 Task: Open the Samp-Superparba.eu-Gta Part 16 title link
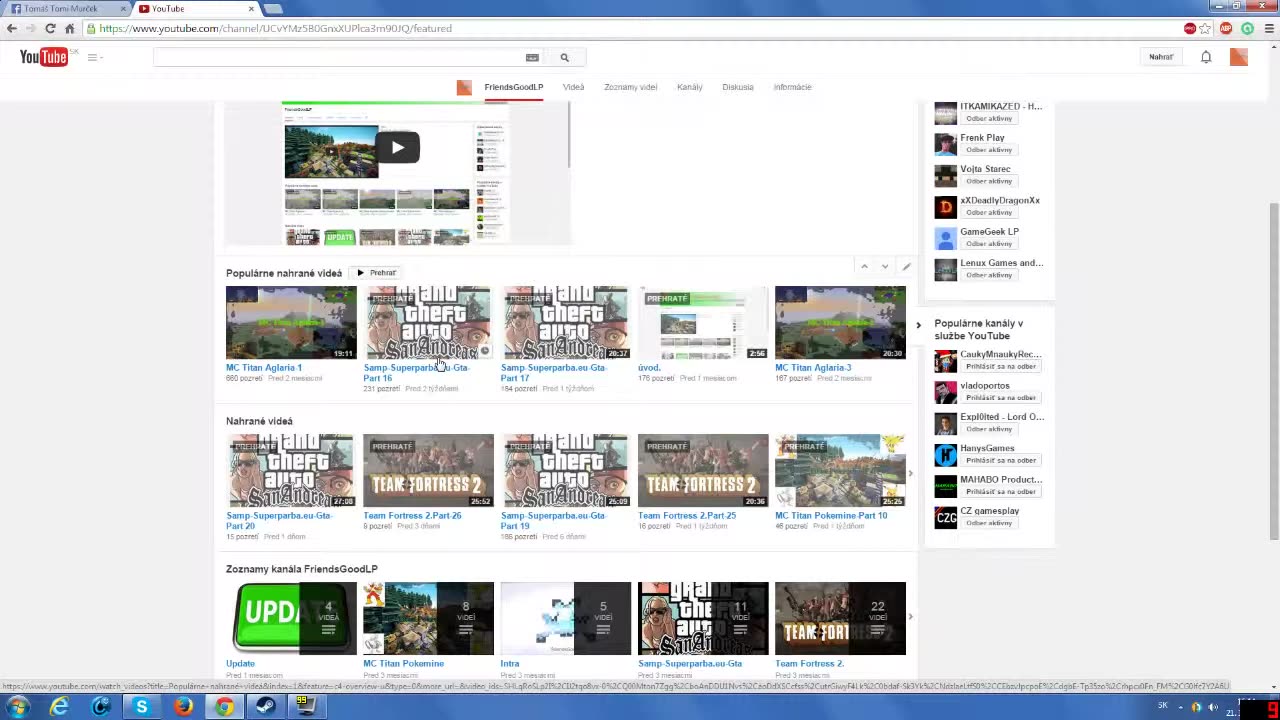click(x=415, y=372)
